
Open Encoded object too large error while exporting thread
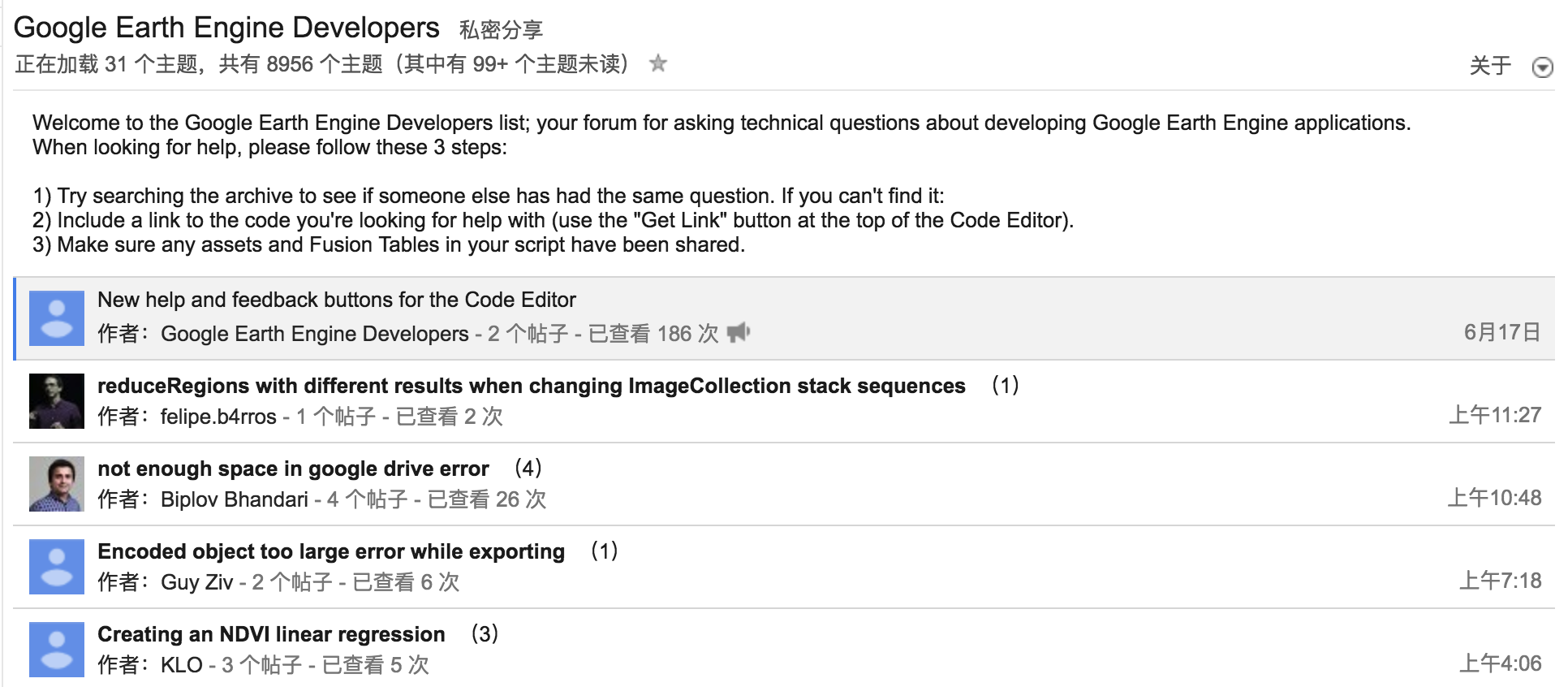click(x=330, y=551)
